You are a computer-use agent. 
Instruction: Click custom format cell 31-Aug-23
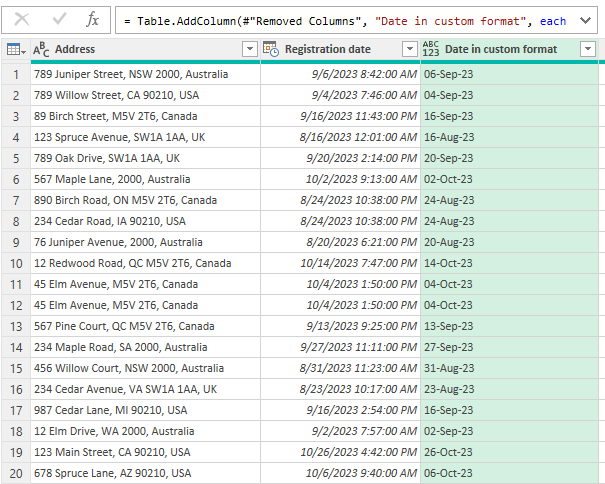[x=509, y=368]
